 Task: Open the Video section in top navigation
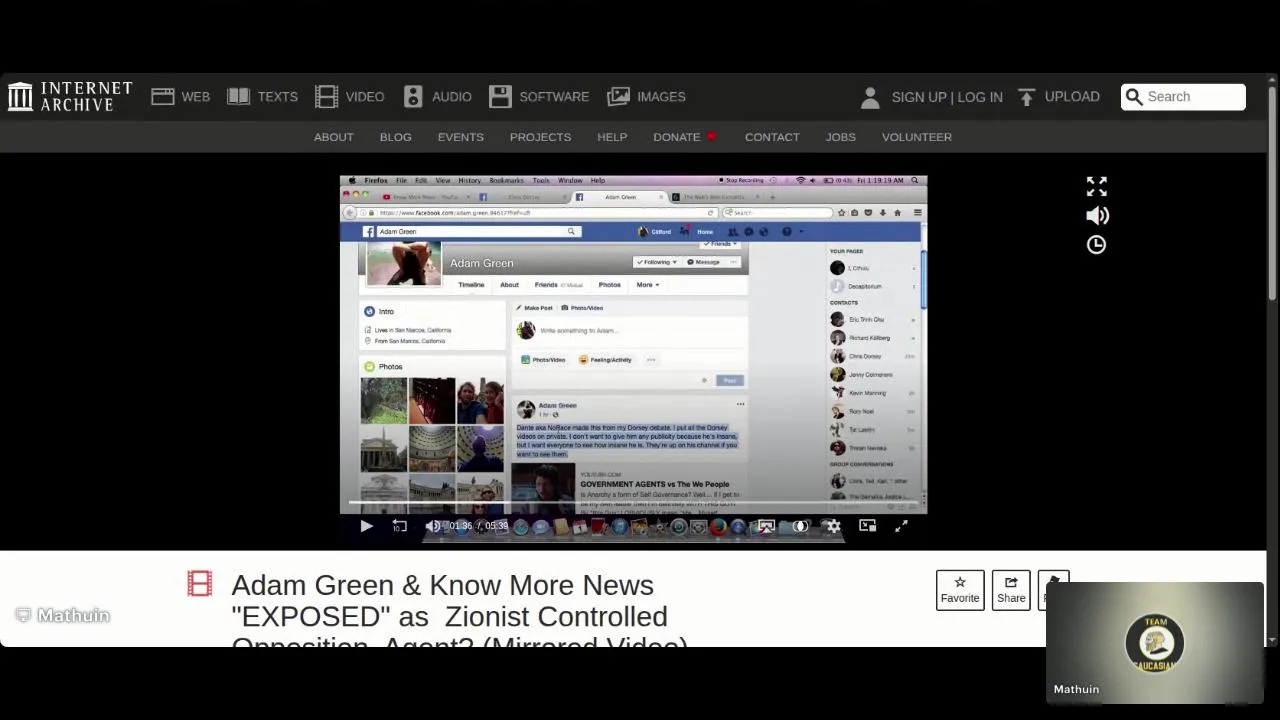[350, 97]
